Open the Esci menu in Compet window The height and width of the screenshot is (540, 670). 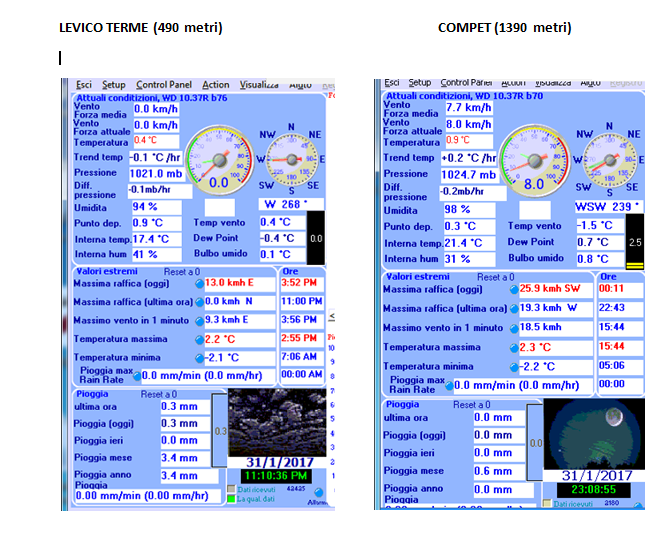(x=392, y=83)
